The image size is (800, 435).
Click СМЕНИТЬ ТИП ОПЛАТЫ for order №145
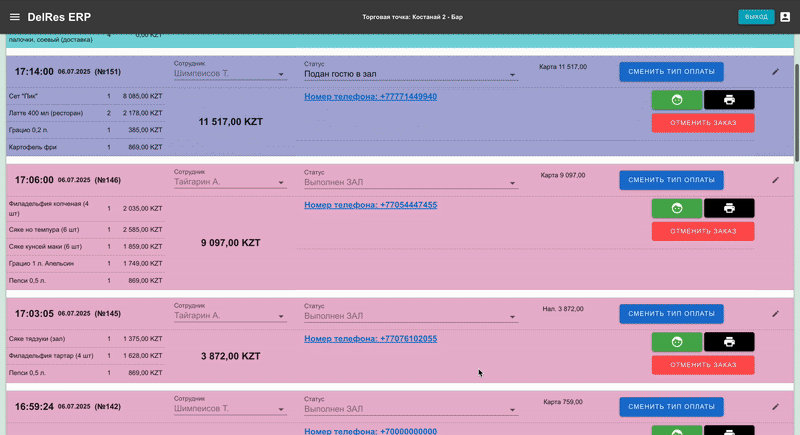pos(670,314)
